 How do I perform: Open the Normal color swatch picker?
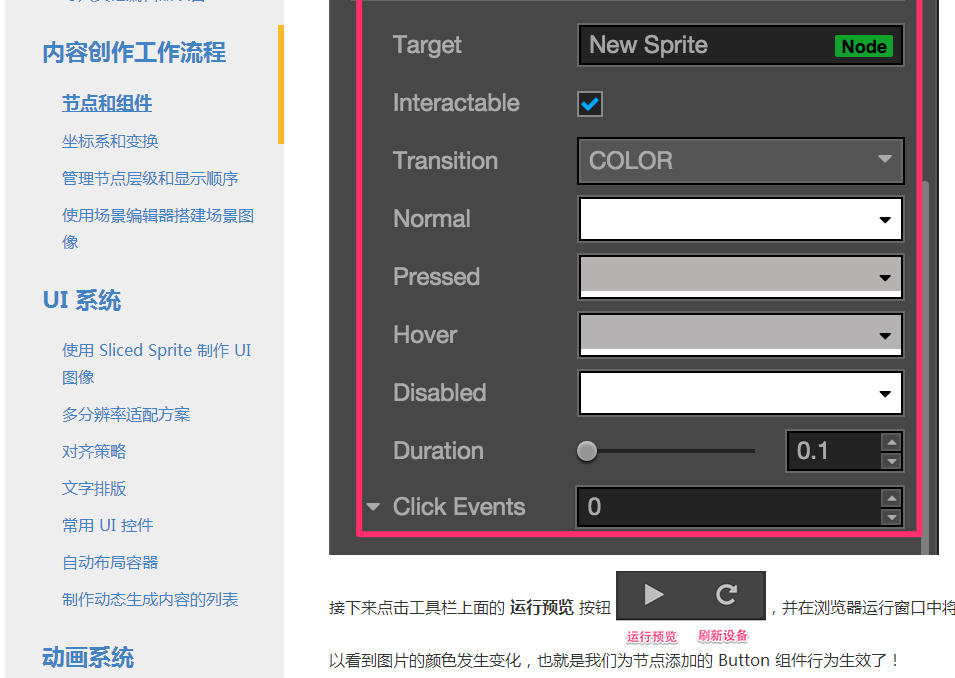(740, 219)
